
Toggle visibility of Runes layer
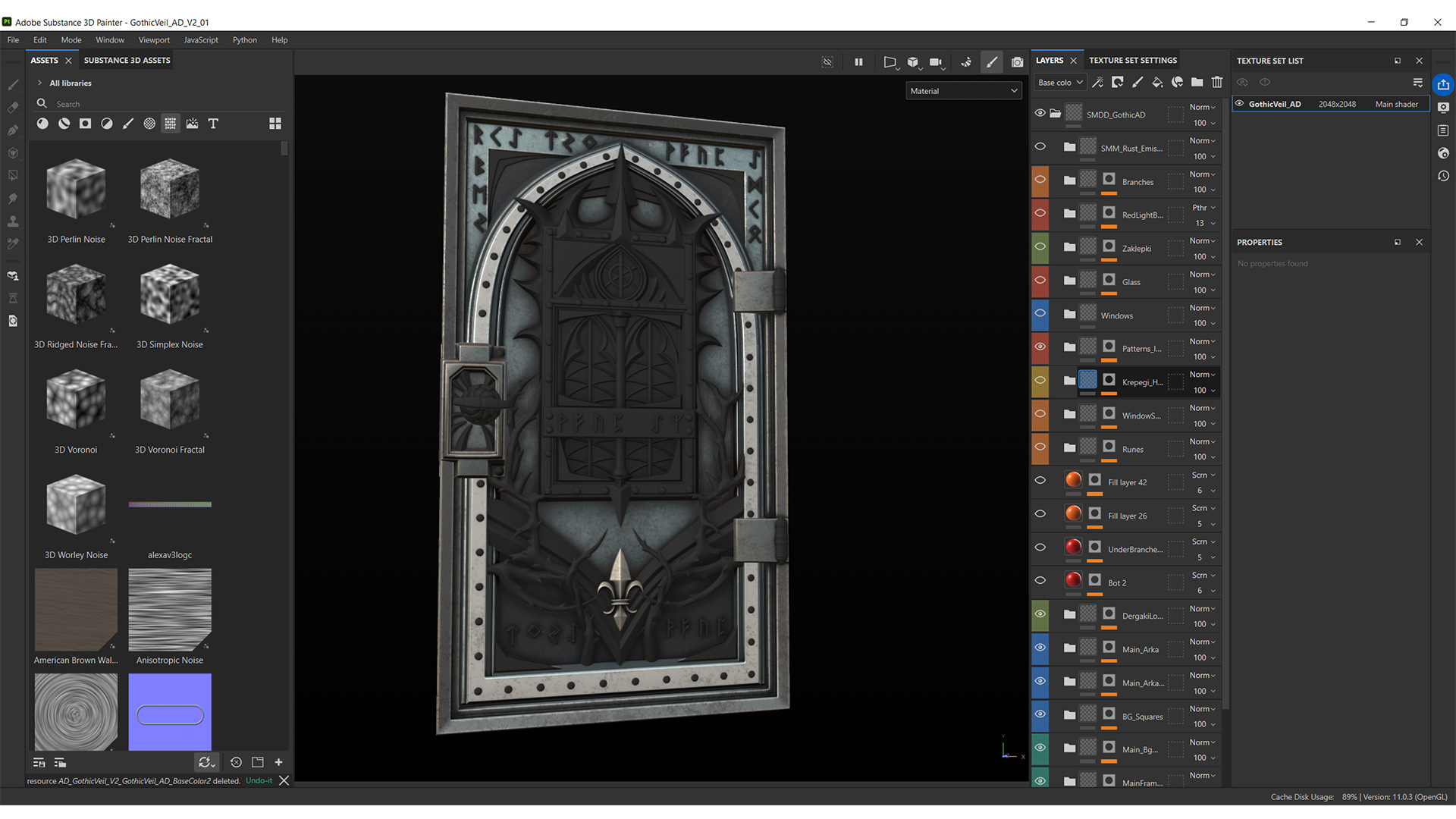tap(1040, 447)
